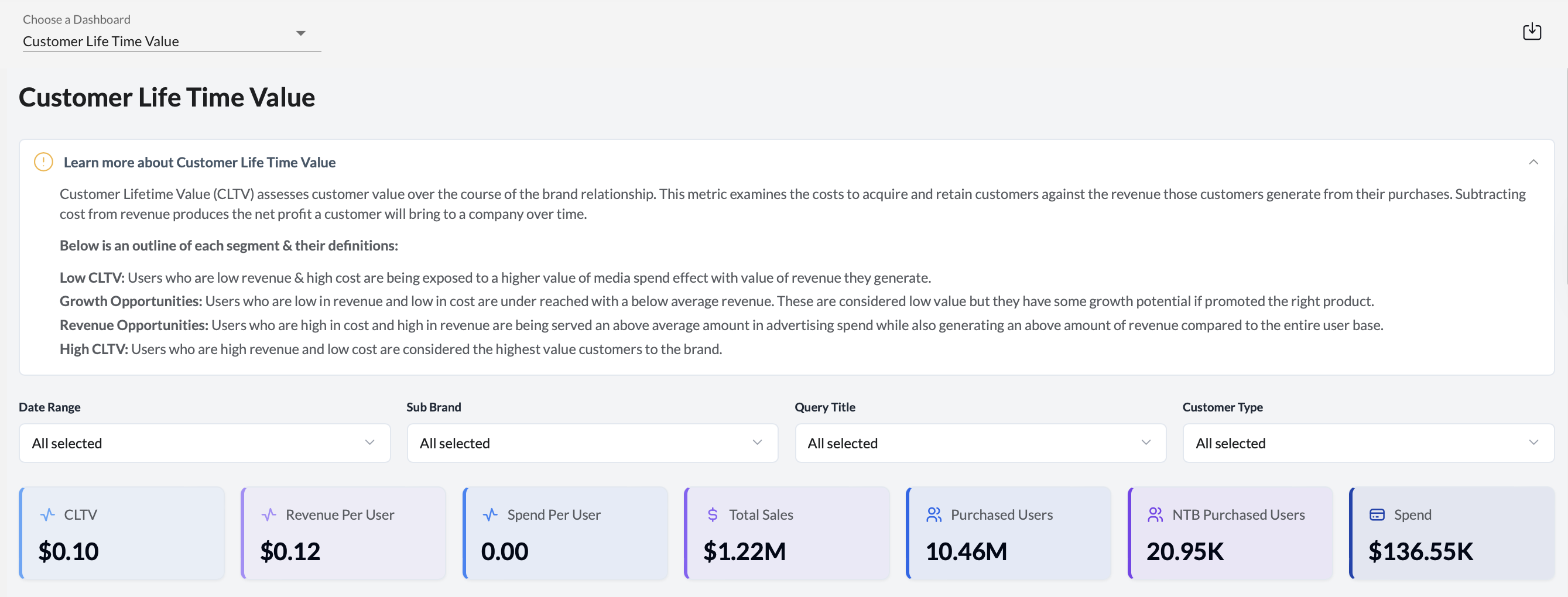Click the dollar icon on Total Sales card
The height and width of the screenshot is (597, 1568).
pos(713,515)
